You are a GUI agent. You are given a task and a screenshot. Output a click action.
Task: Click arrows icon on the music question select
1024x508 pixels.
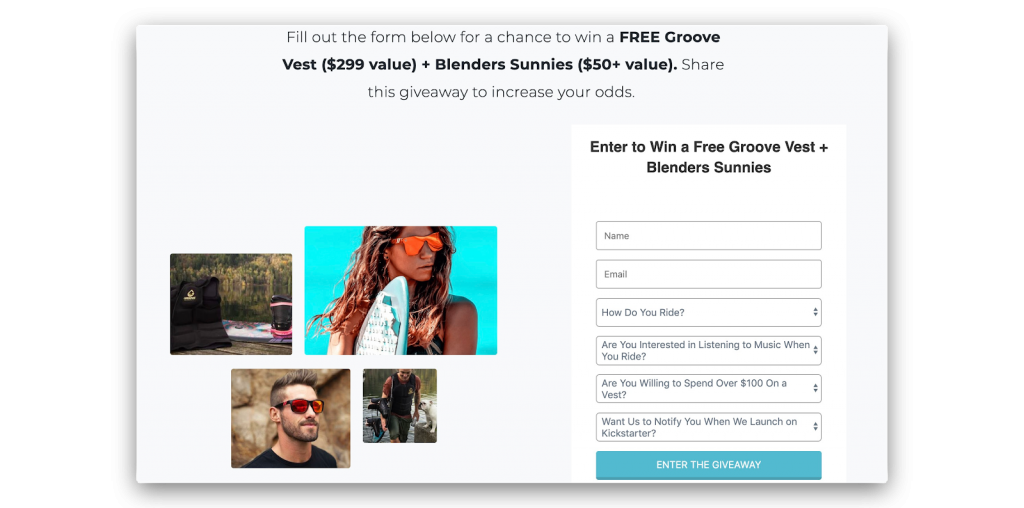click(815, 351)
